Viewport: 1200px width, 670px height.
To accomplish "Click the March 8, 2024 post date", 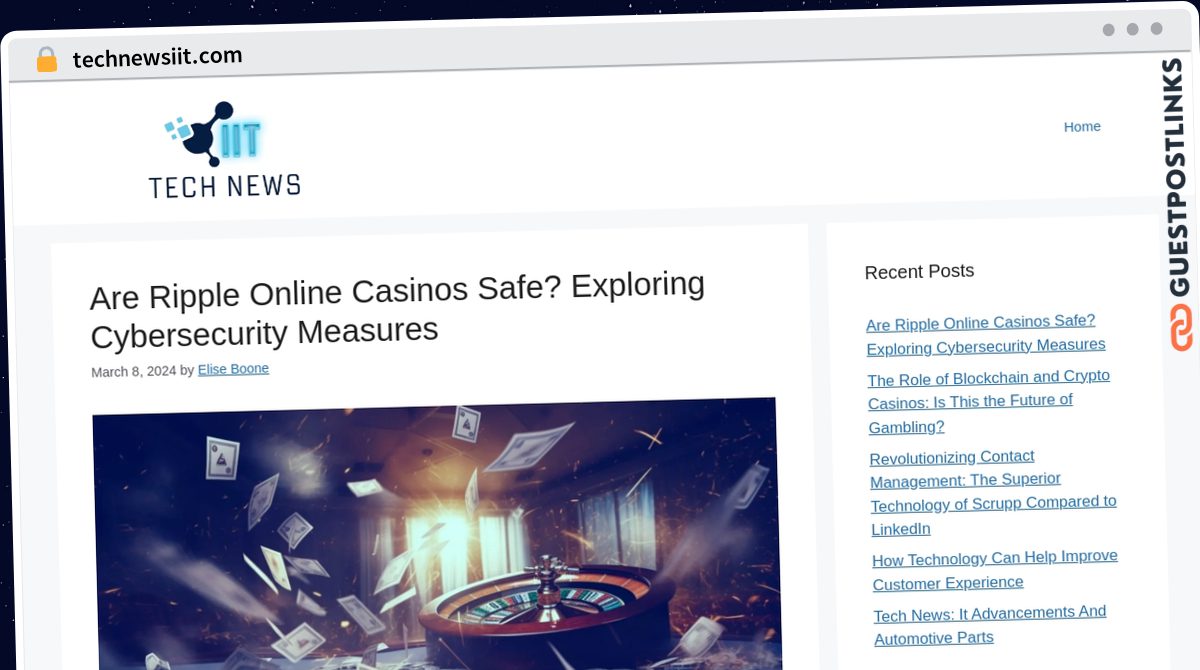I will pyautogui.click(x=133, y=372).
